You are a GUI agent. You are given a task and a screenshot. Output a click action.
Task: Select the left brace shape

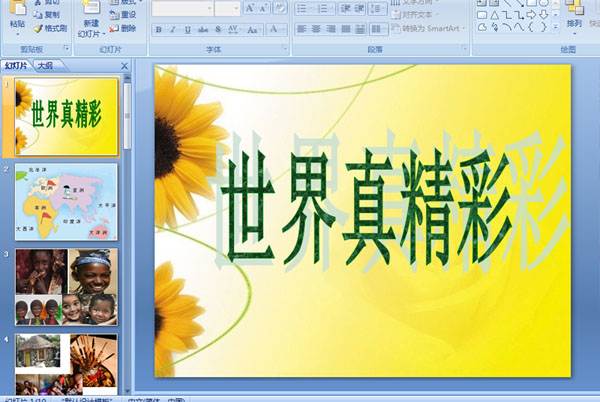pyautogui.click(x=531, y=27)
